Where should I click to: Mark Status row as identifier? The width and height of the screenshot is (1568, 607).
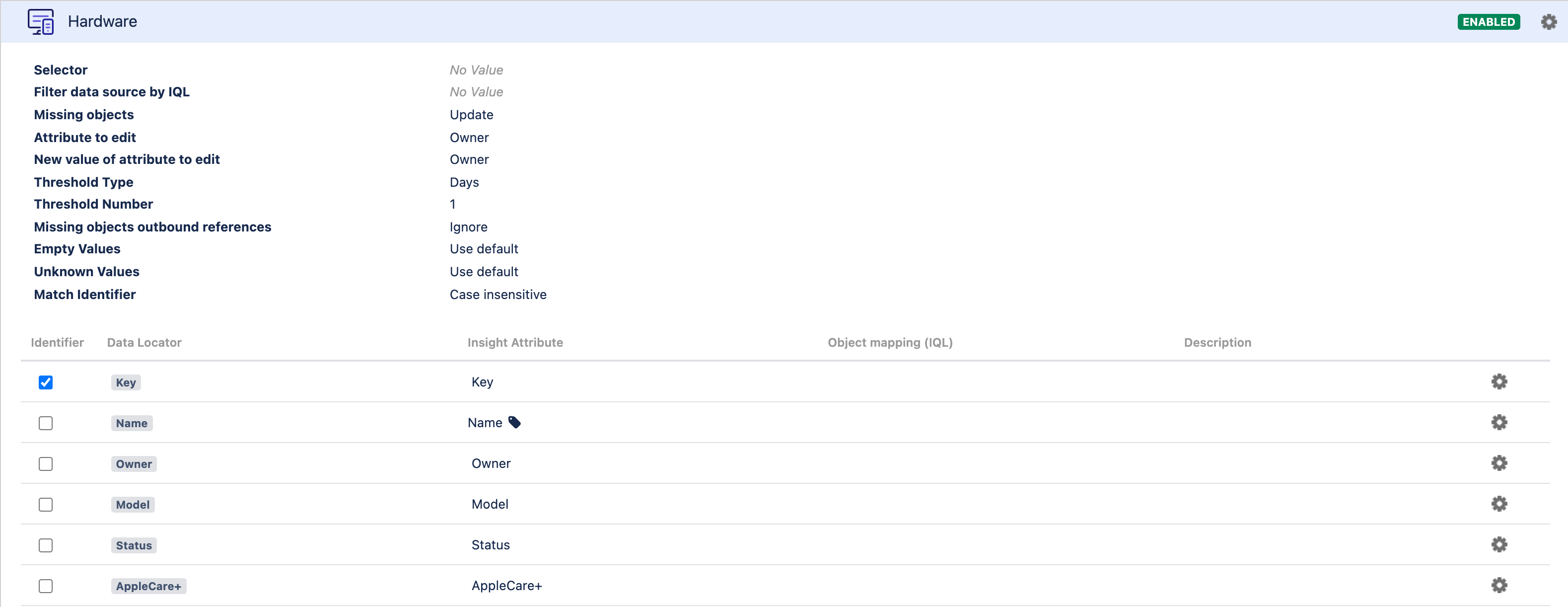tap(46, 545)
